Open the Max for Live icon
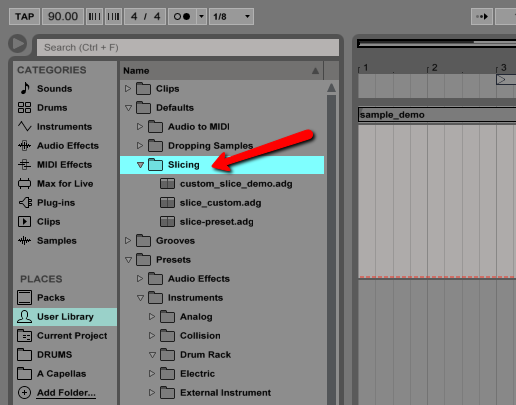 coord(24,184)
